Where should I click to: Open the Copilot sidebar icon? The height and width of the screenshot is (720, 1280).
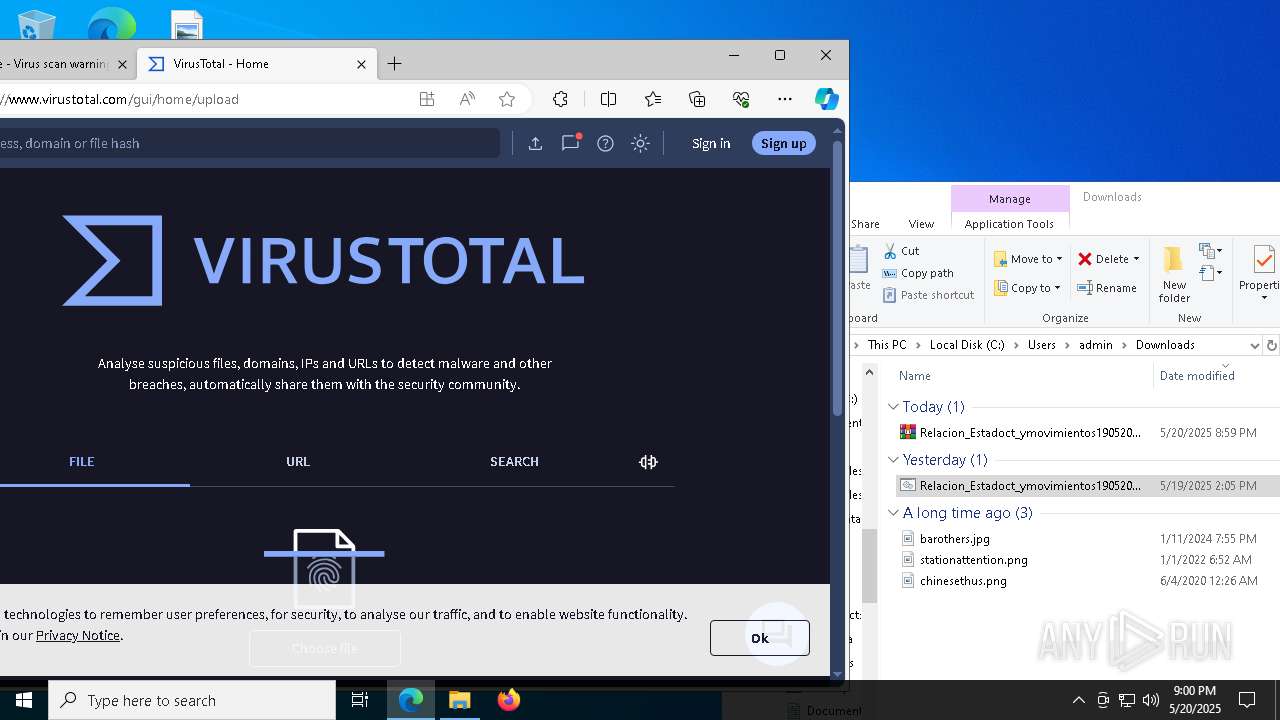click(x=826, y=99)
